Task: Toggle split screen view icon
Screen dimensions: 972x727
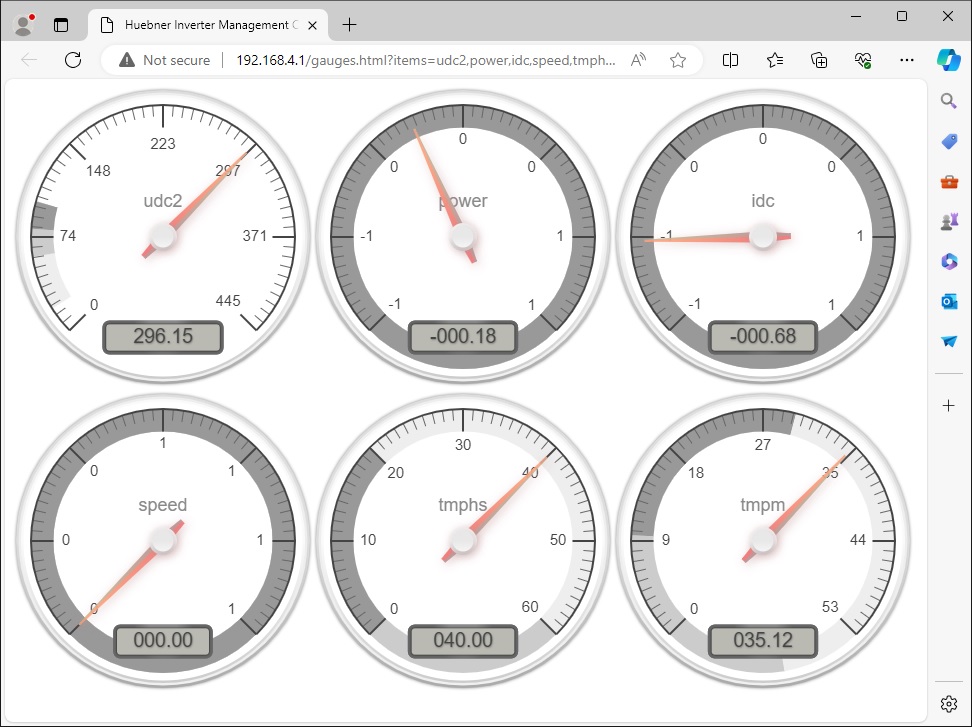Action: 730,60
